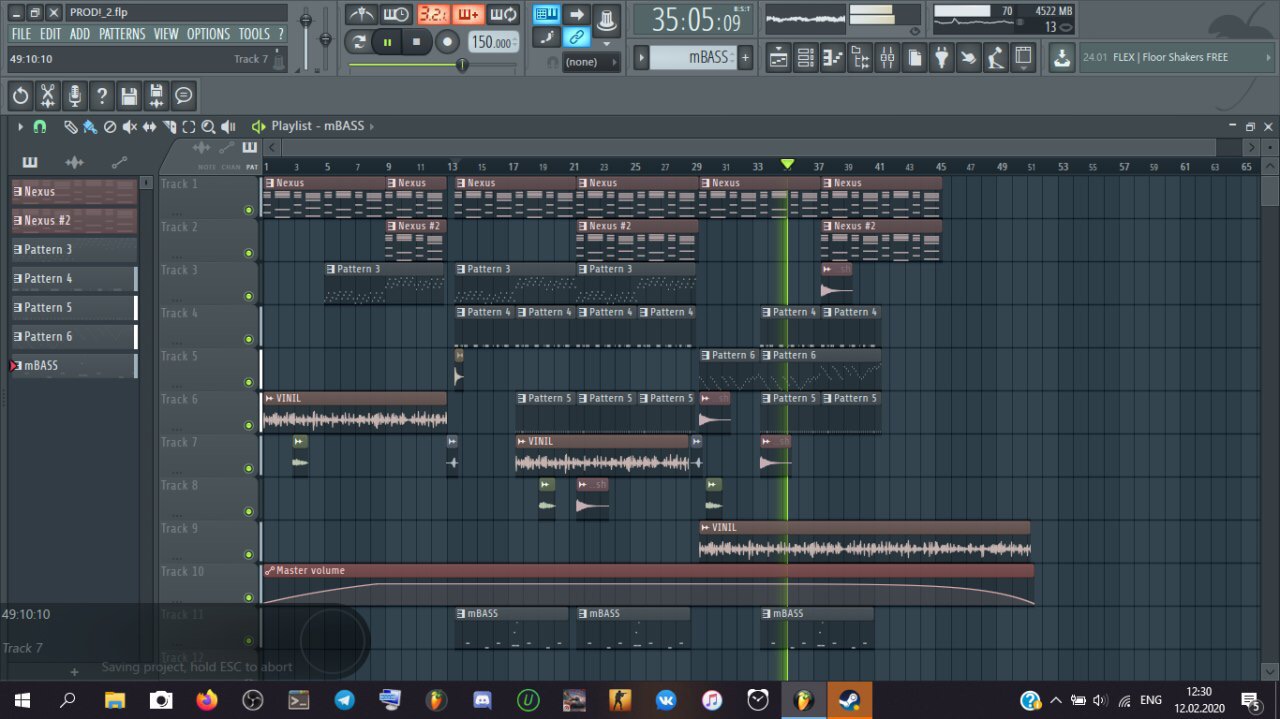
Task: Open the Mixer window icon
Action: click(887, 58)
